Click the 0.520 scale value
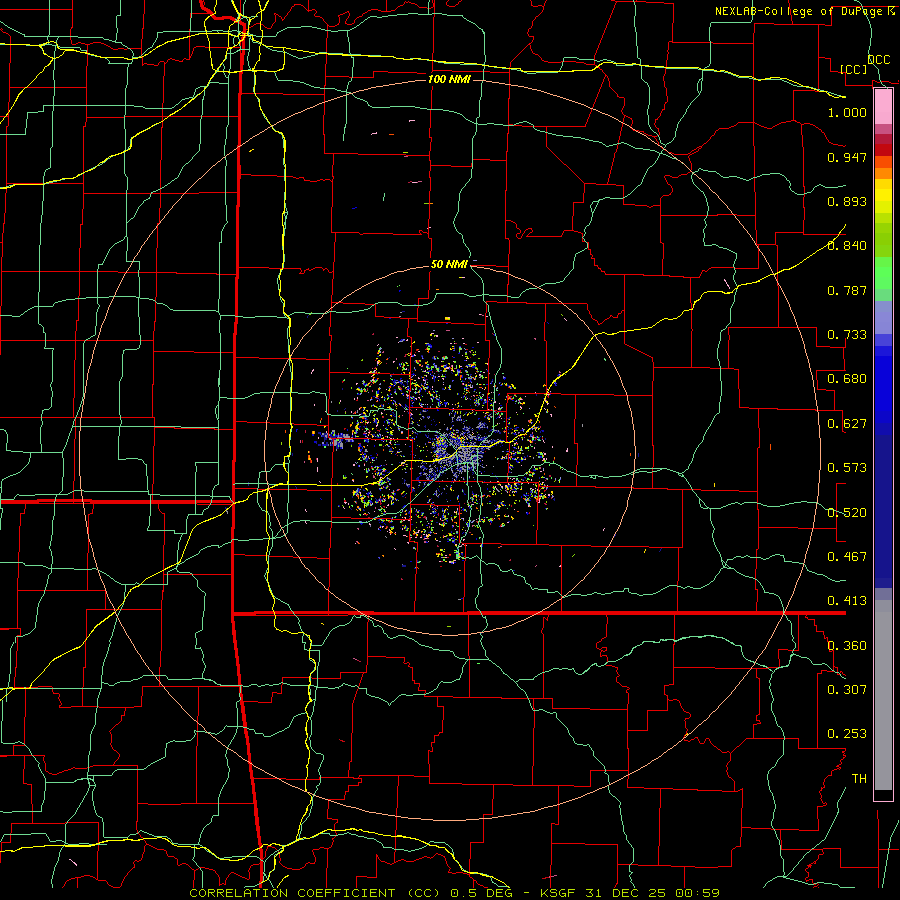Viewport: 900px width, 900px height. tap(847, 513)
